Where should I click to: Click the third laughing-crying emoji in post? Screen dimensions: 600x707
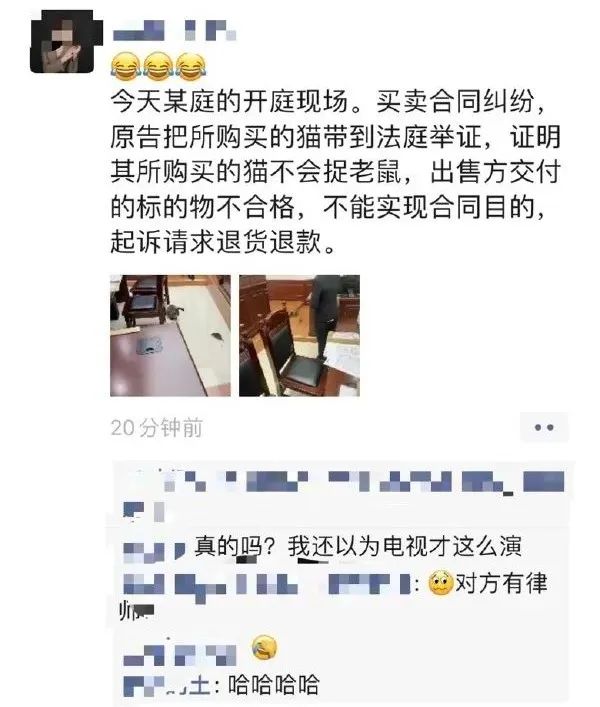[x=191, y=67]
